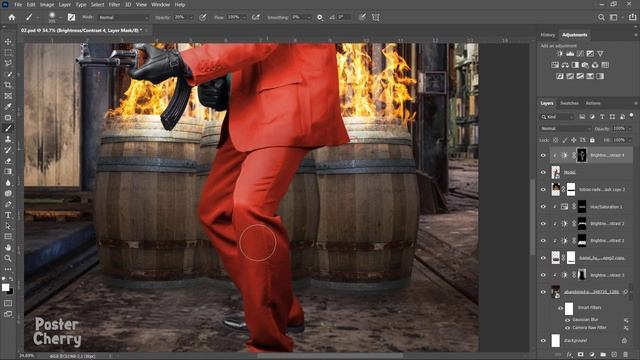Viewport: 640px width, 360px height.
Task: Create a new group folder
Action: tap(603, 355)
